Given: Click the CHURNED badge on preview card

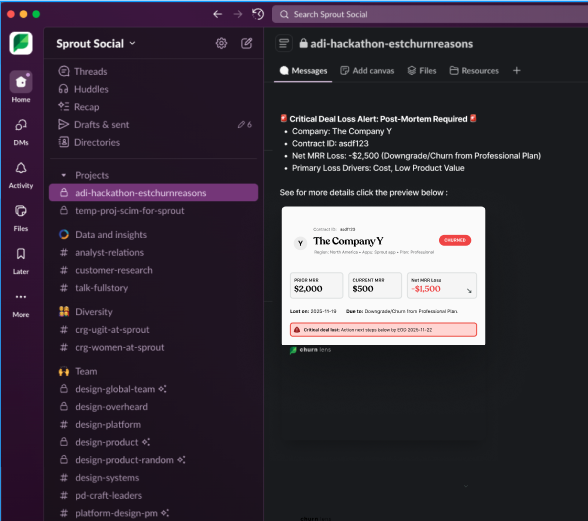Looking at the screenshot, I should click(x=455, y=240).
